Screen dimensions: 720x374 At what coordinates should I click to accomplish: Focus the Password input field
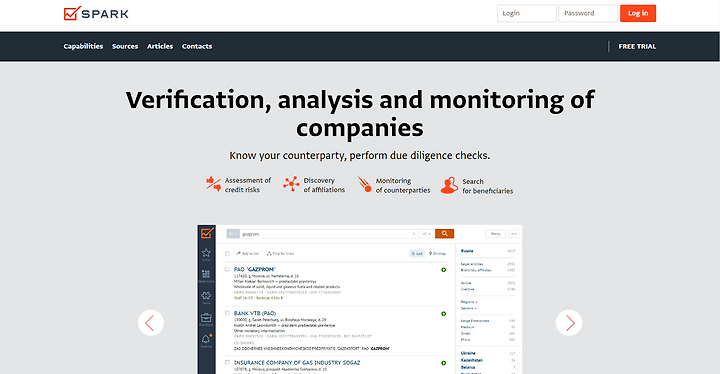pos(588,13)
